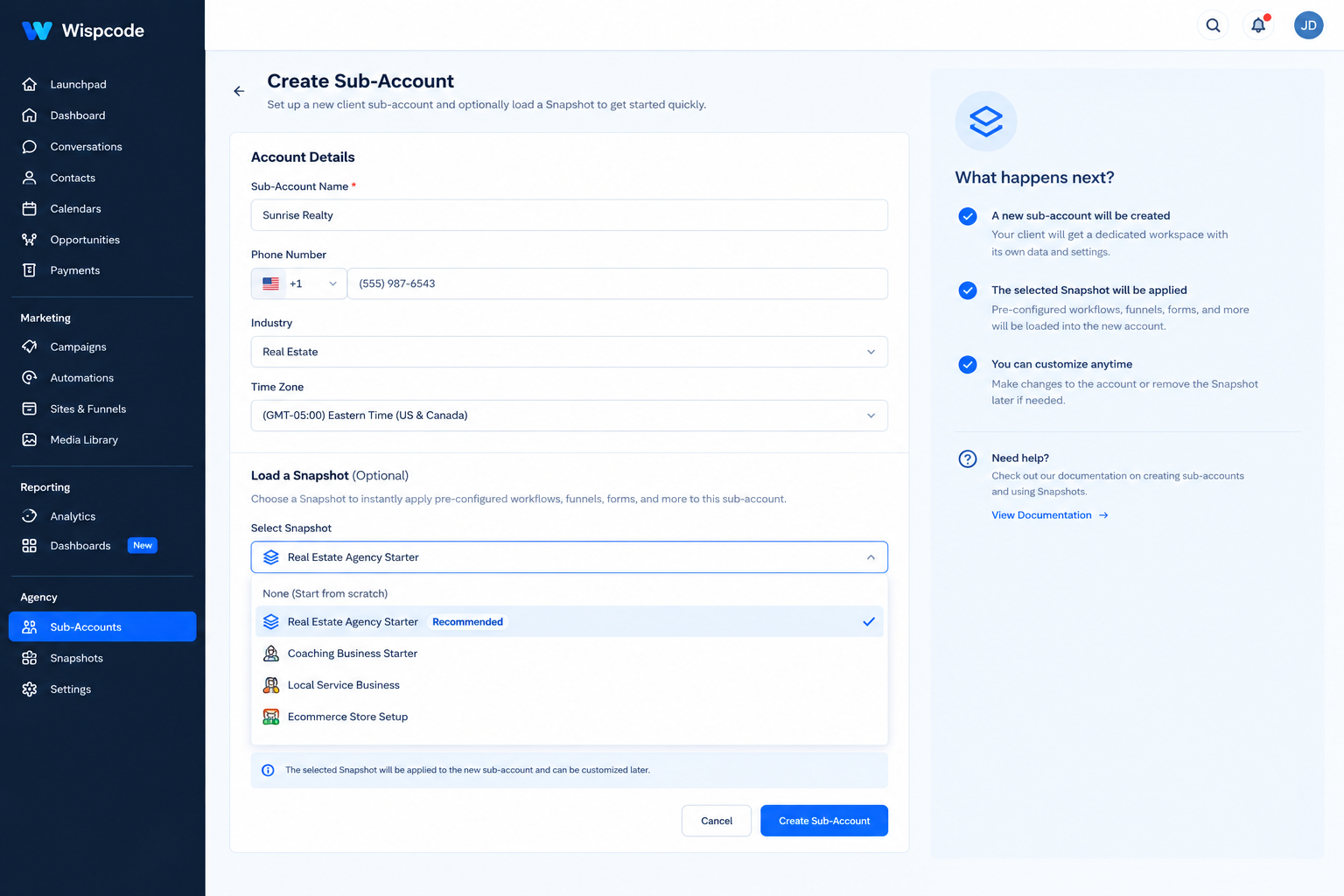This screenshot has width=1344, height=896.
Task: Open the Industry Real Estate dropdown
Action: (x=570, y=352)
